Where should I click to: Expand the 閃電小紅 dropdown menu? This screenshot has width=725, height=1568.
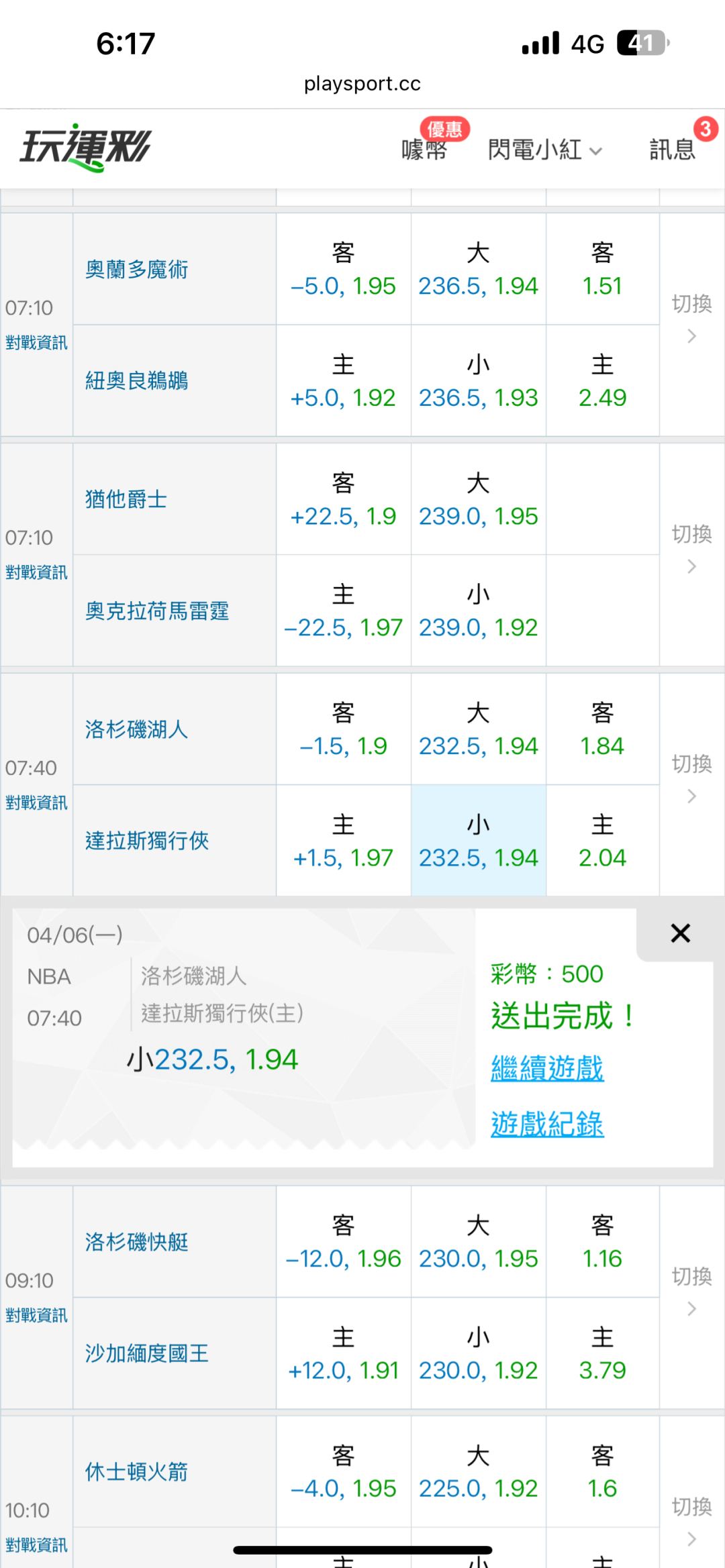pos(544,150)
